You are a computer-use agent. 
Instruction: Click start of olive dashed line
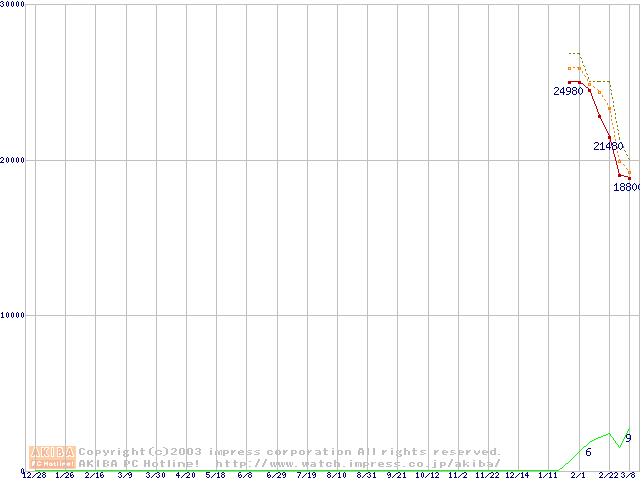pos(569,54)
